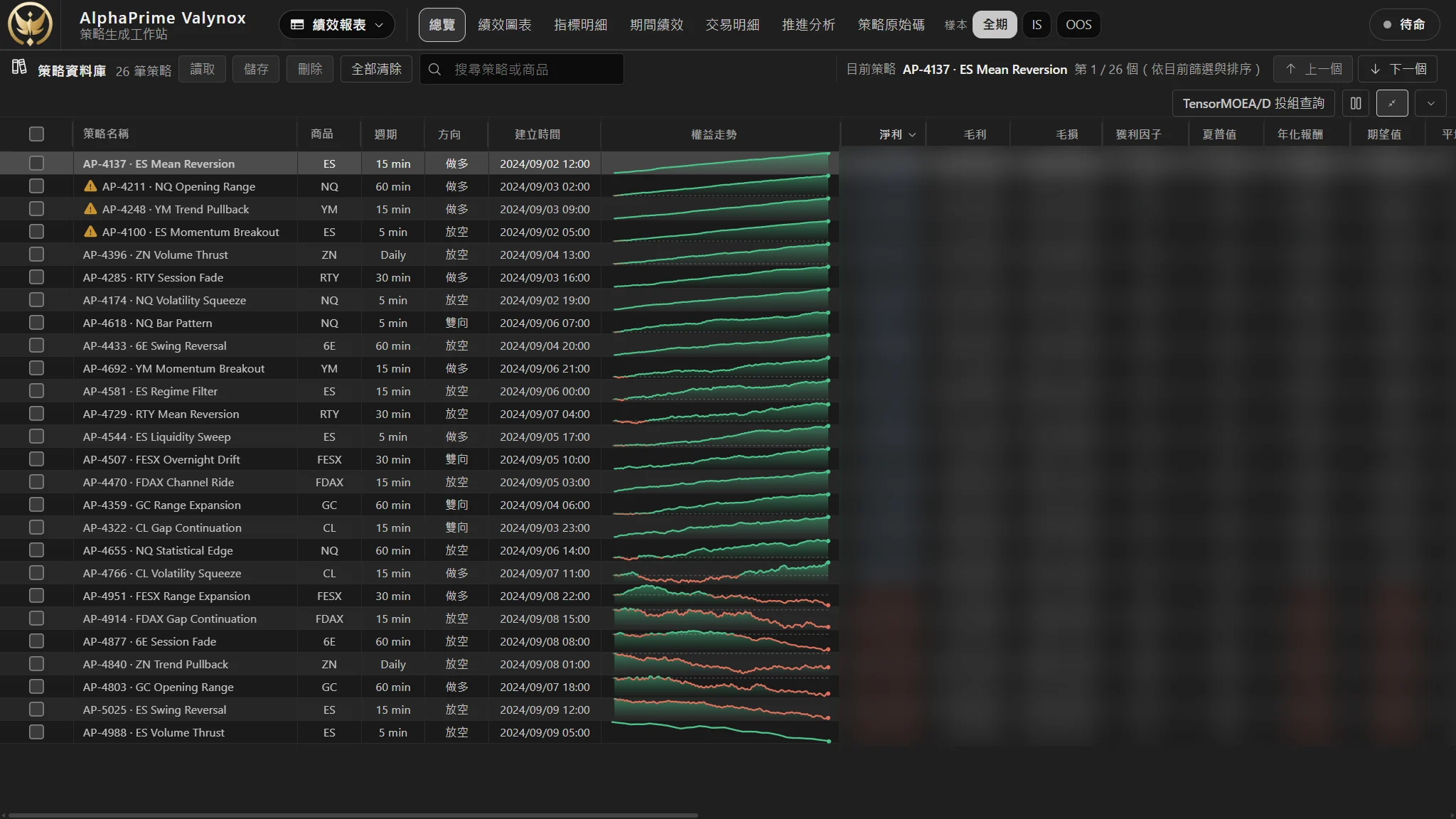Select the IS sample button
Screen dimensions: 1456x819
click(x=1037, y=25)
